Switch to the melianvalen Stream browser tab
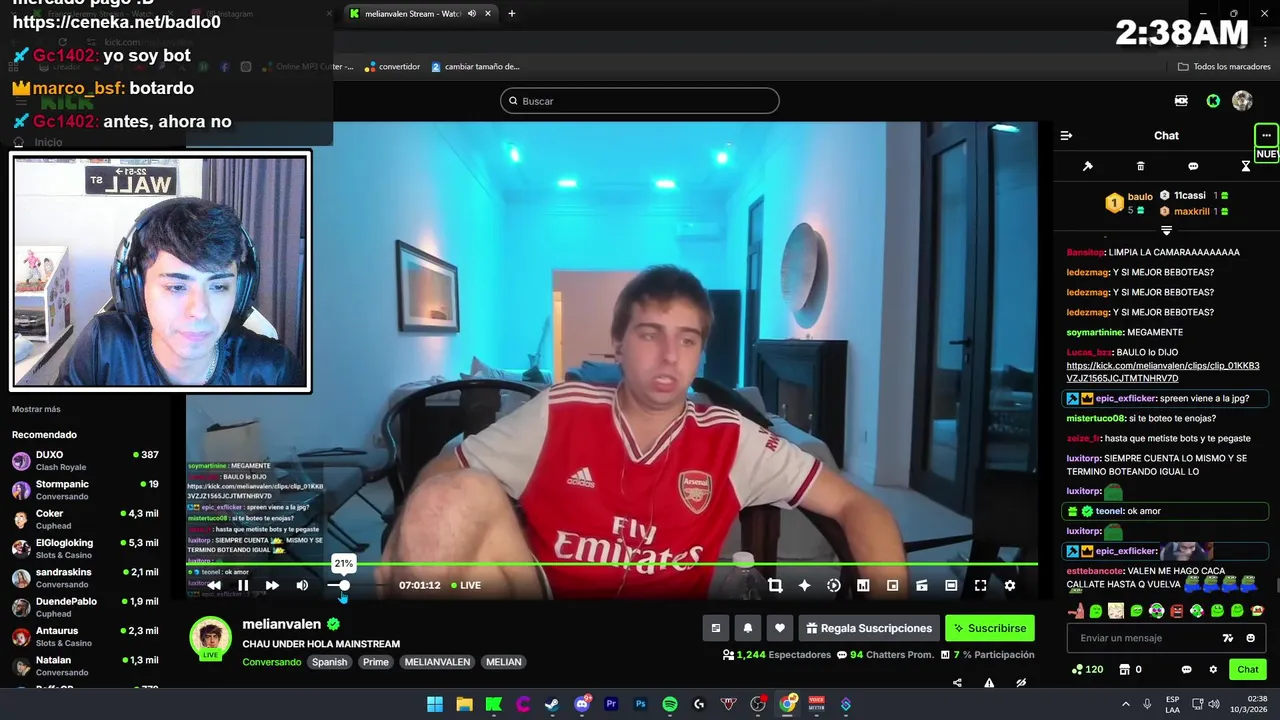The image size is (1280, 720). [x=419, y=14]
